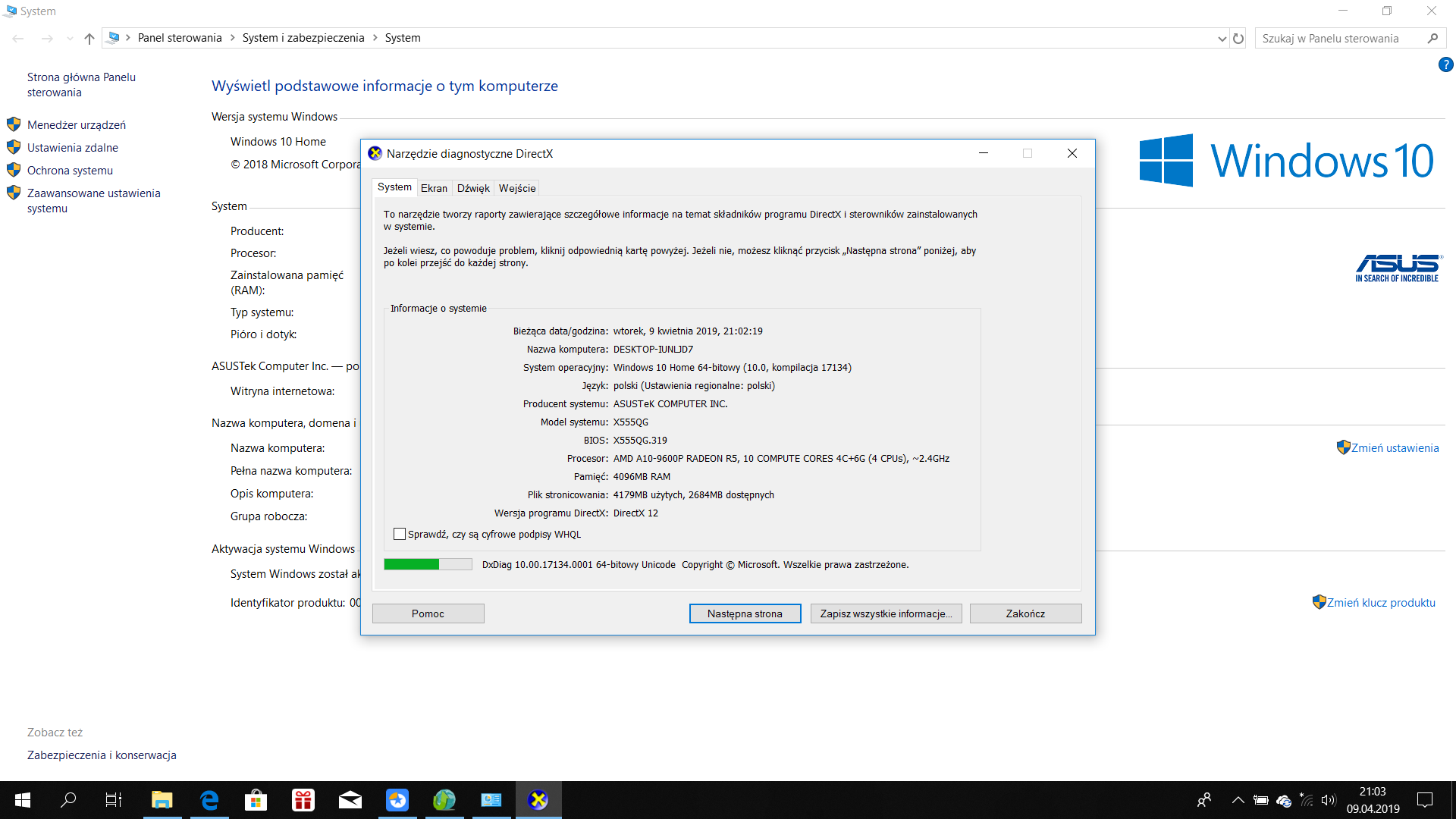Open the blue star app on taskbar
The image size is (1456, 819).
(x=397, y=800)
